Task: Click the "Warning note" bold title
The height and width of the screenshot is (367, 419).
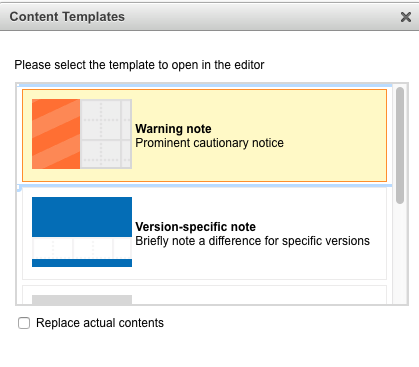Action: [x=173, y=129]
